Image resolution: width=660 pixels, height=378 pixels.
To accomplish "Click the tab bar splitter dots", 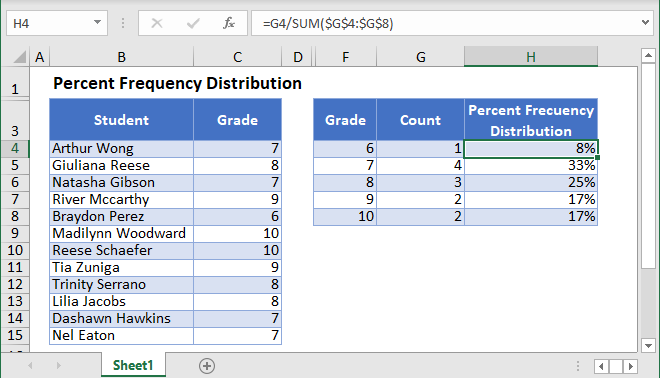I will click(x=578, y=366).
